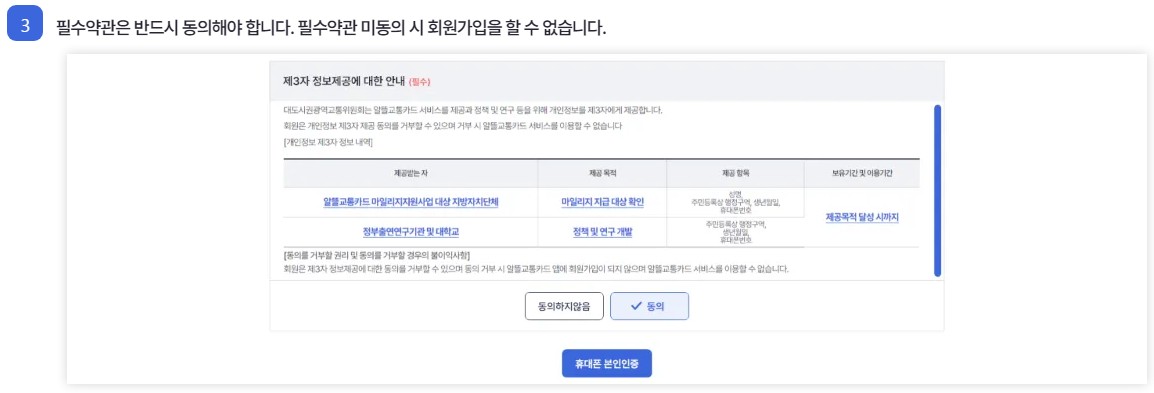Click the blue step 3 number badge
The height and width of the screenshot is (393, 1154).
coord(25,26)
